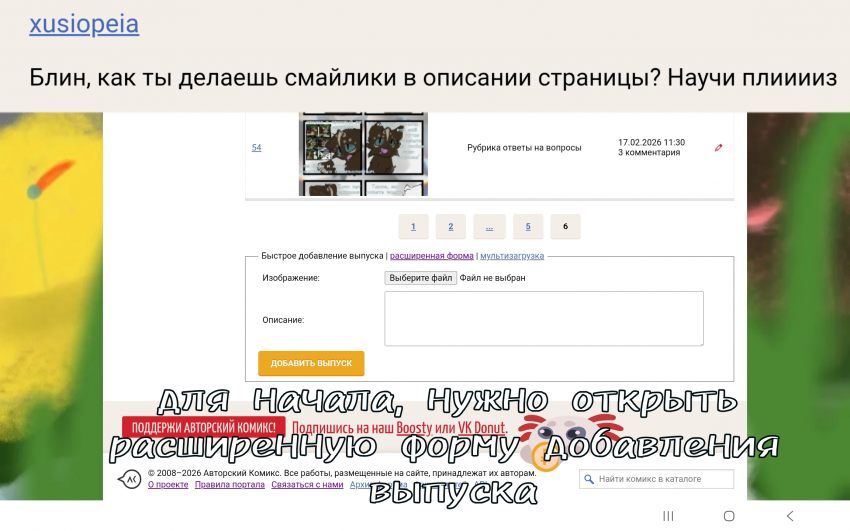850x531 pixels.
Task: Click the 'Рубрика ответы на вопросы' title text
Action: click(x=524, y=147)
